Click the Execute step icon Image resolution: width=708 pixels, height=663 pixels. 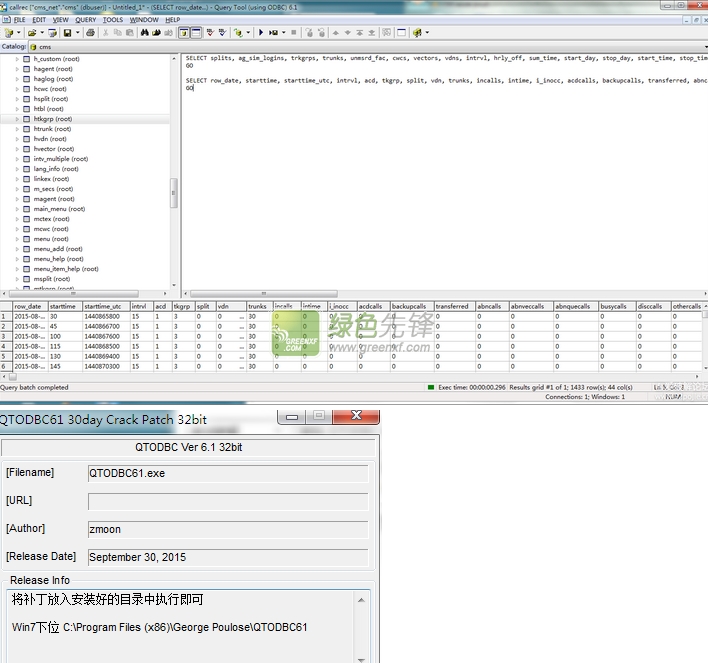click(x=273, y=33)
